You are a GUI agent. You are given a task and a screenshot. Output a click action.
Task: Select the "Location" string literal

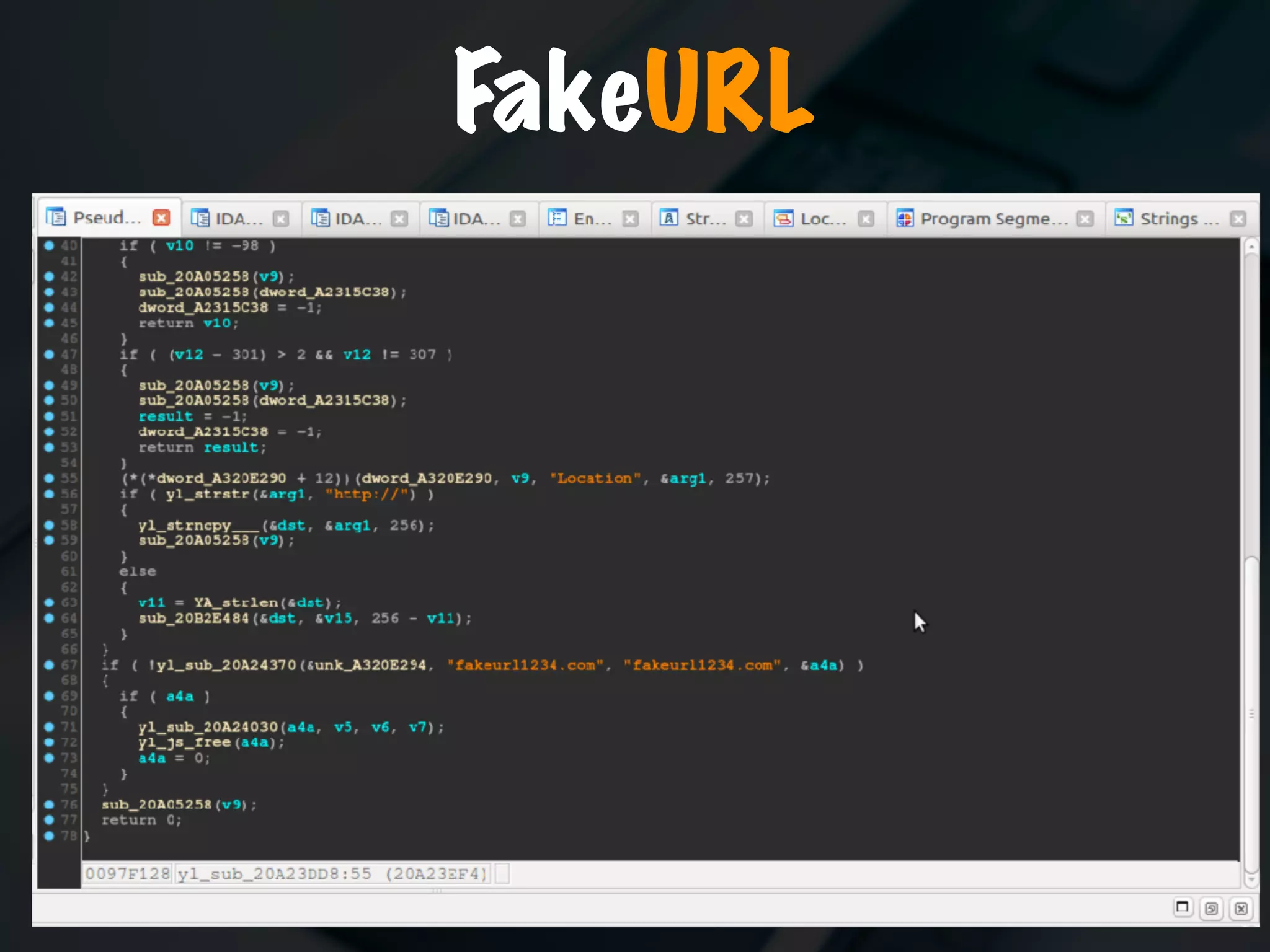[x=595, y=478]
